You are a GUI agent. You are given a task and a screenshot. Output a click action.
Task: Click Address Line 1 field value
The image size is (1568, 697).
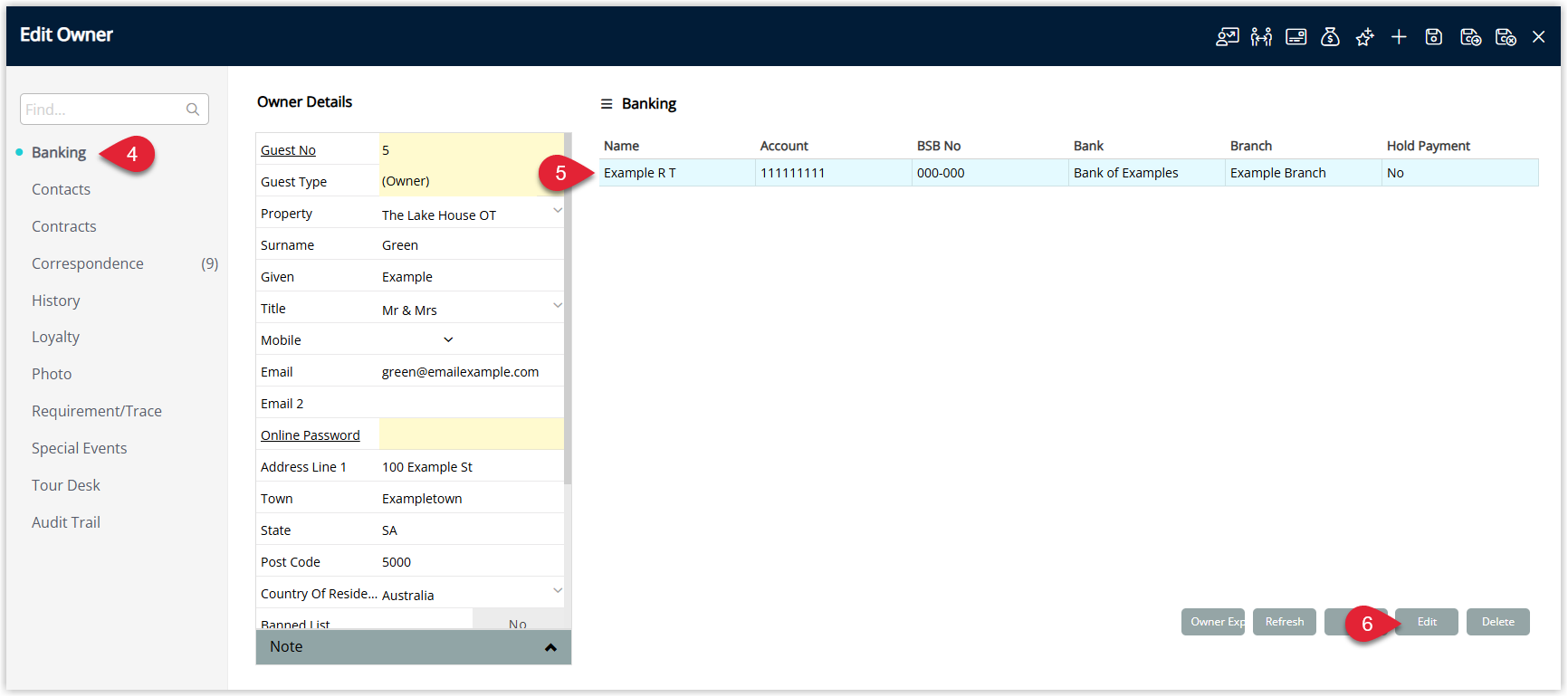click(x=471, y=467)
